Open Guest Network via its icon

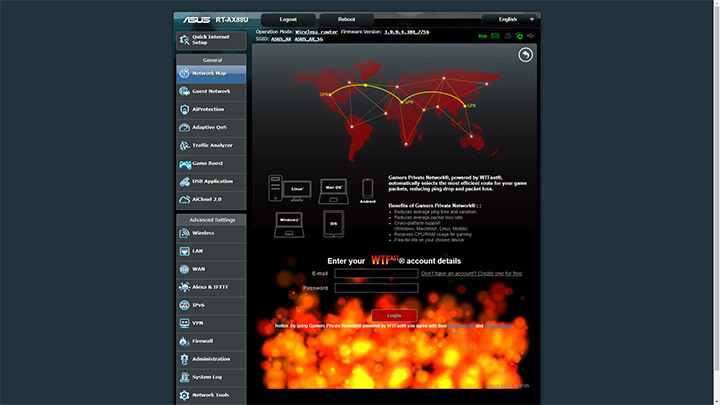[184, 91]
